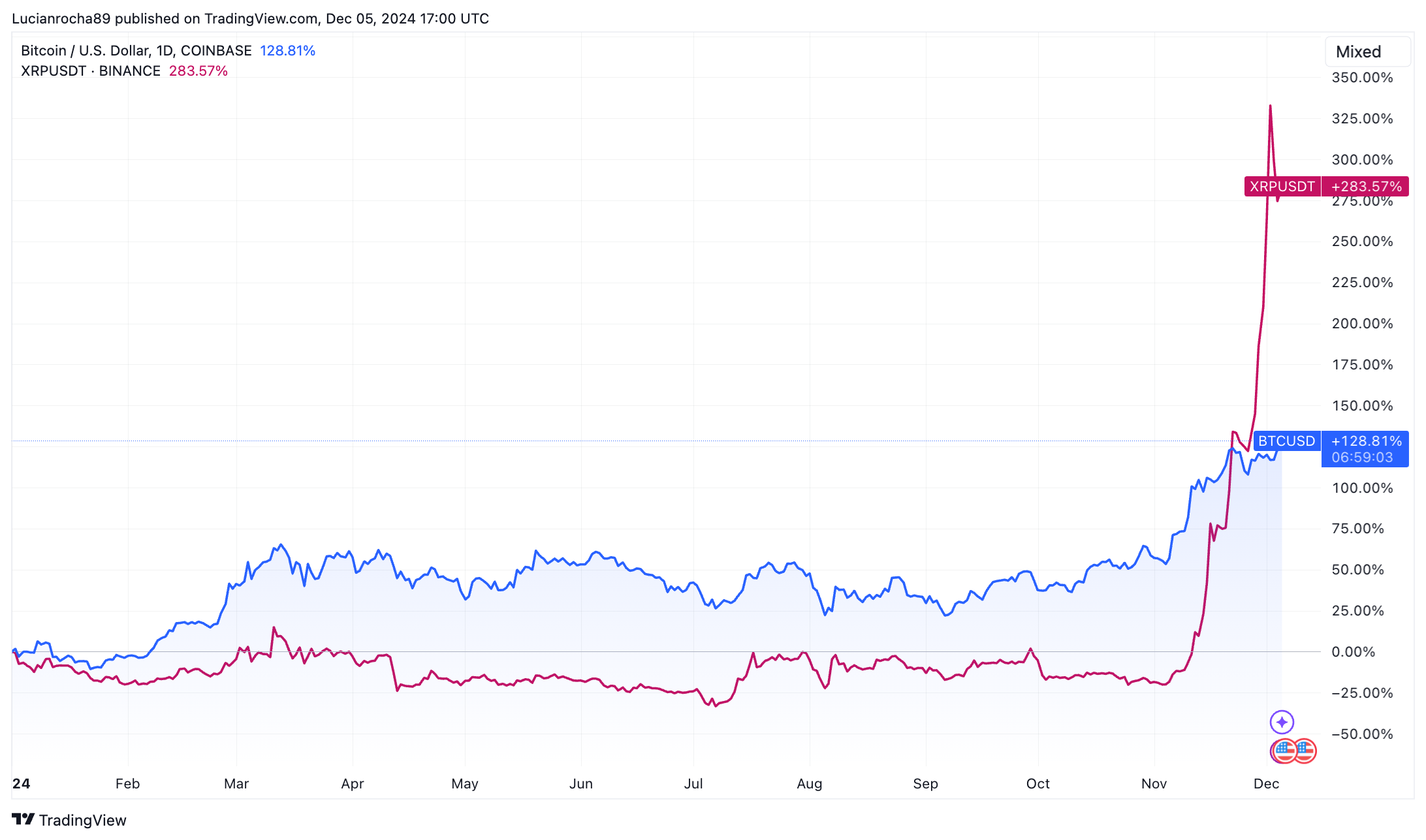
Task: Click the Dec label on time axis
Action: click(1267, 784)
